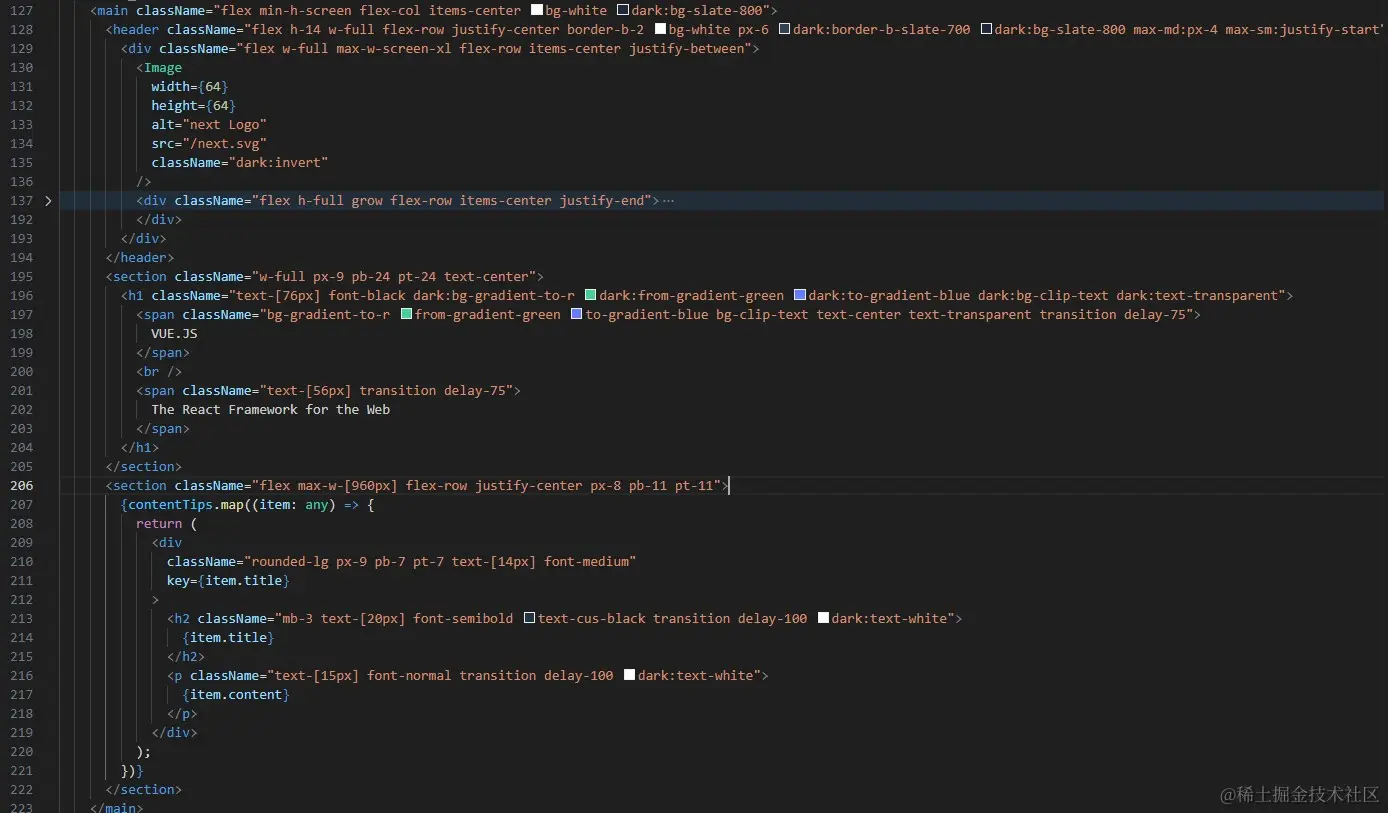Place cursor on height={64} attribute
The height and width of the screenshot is (813, 1388).
[194, 106]
